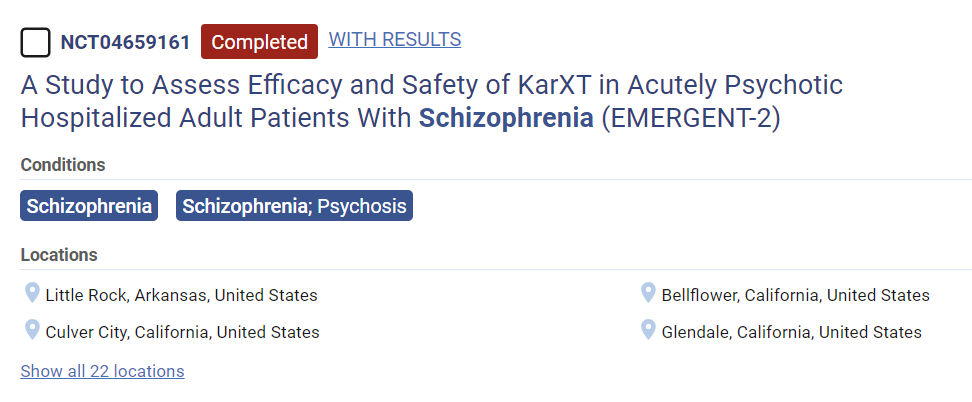Click the bold Schizophrenia word in the study title
Viewport: 972px width, 402px height.
pyautogui.click(x=505, y=117)
